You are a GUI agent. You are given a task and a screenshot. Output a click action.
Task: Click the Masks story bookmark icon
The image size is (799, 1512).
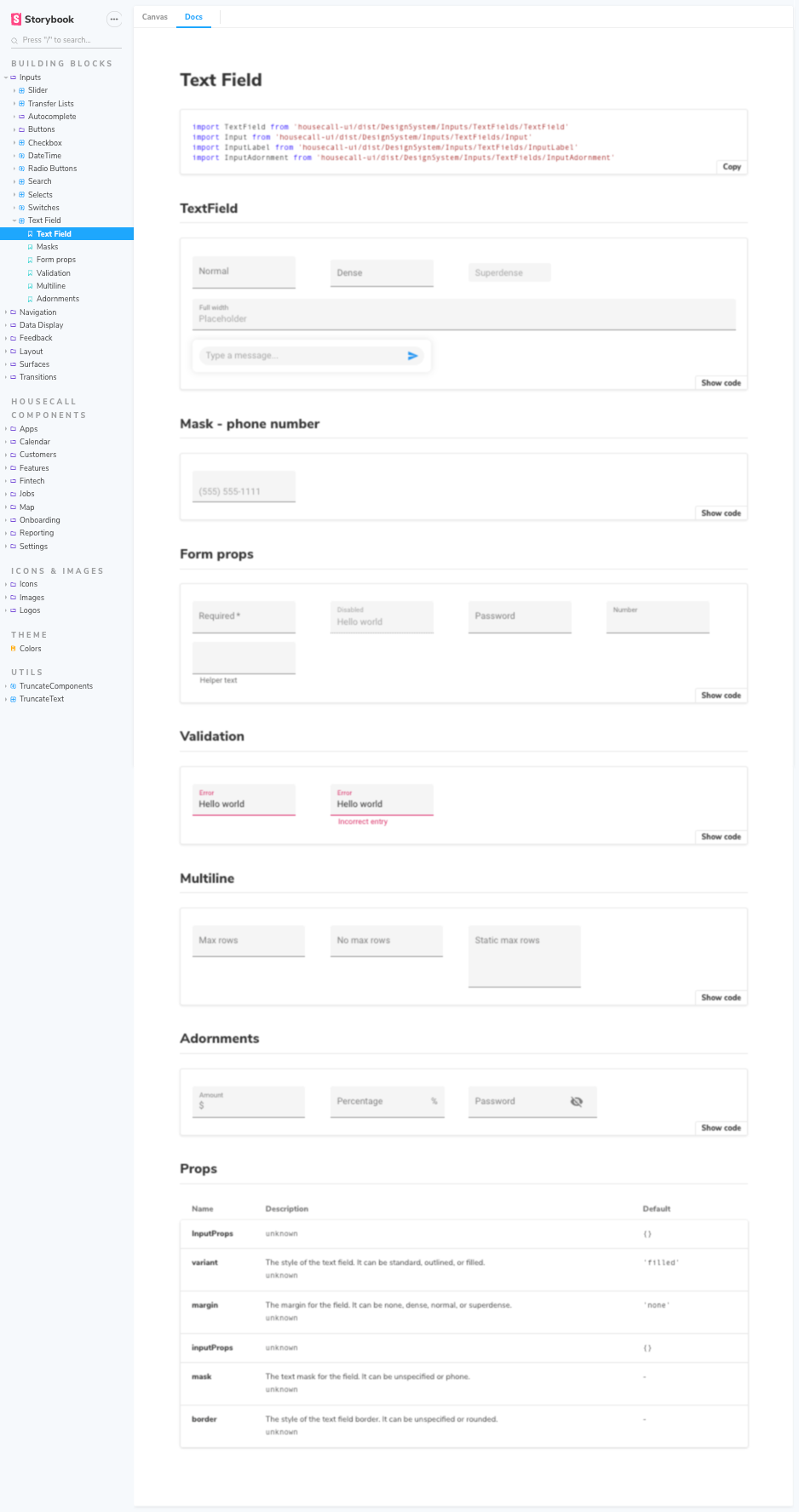point(30,247)
